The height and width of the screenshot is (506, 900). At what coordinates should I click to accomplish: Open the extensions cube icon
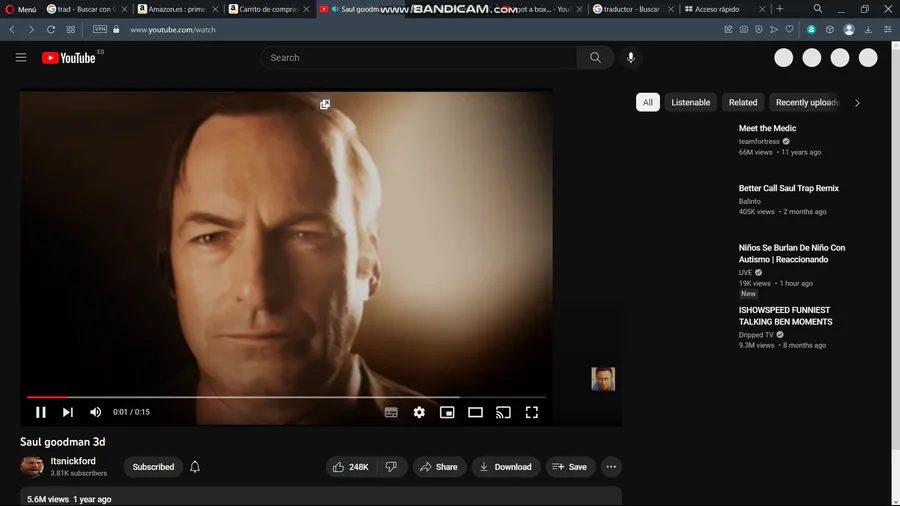coord(829,29)
